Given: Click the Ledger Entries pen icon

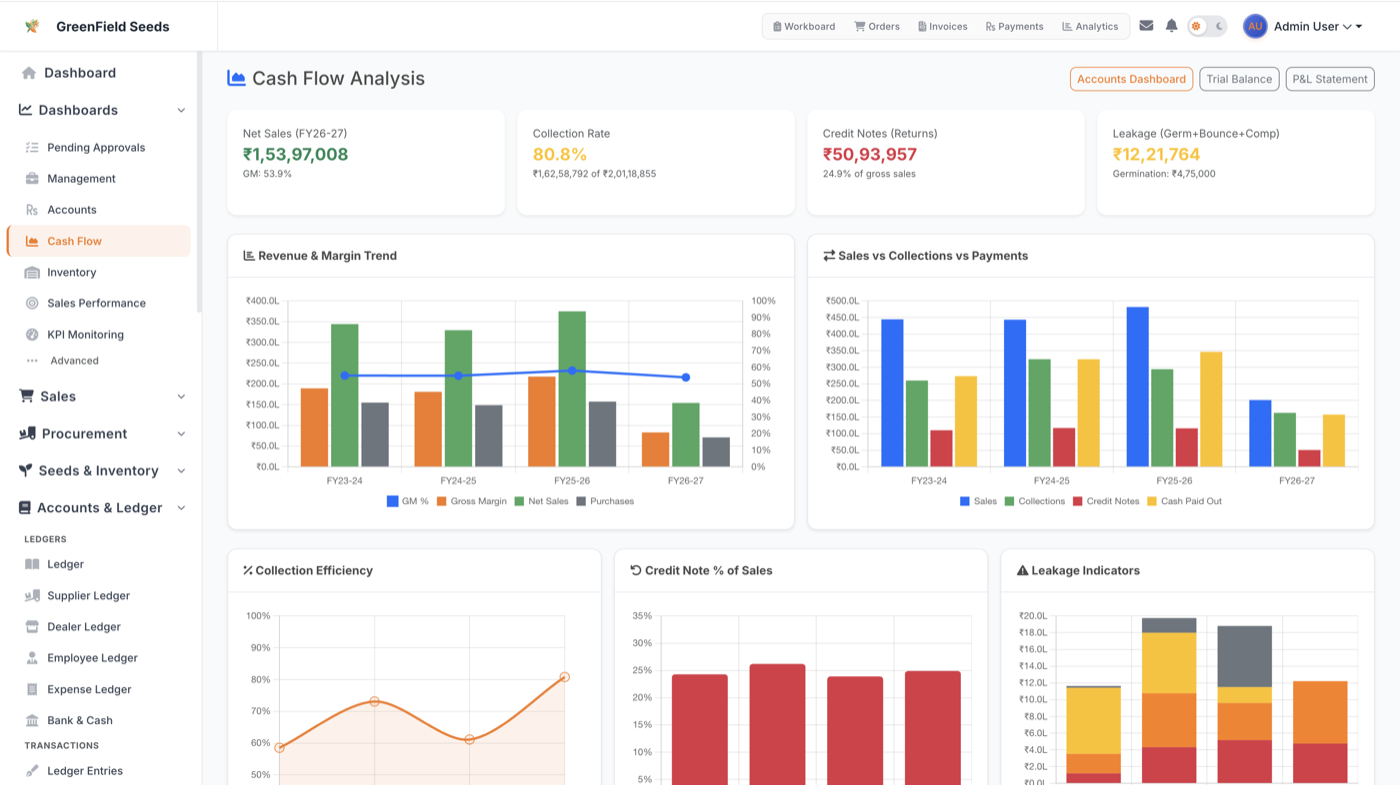Looking at the screenshot, I should click(32, 771).
